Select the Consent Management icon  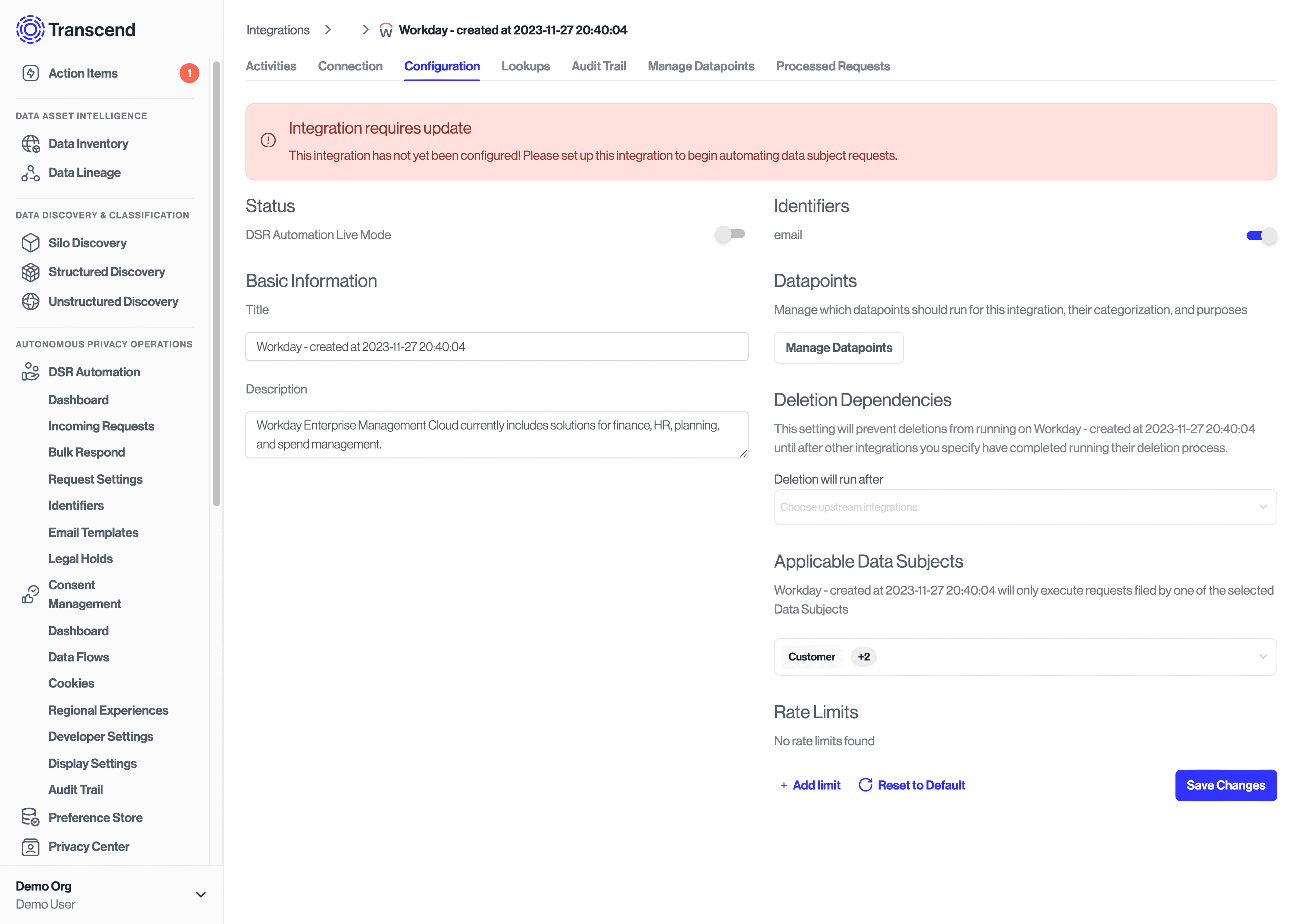pos(30,594)
